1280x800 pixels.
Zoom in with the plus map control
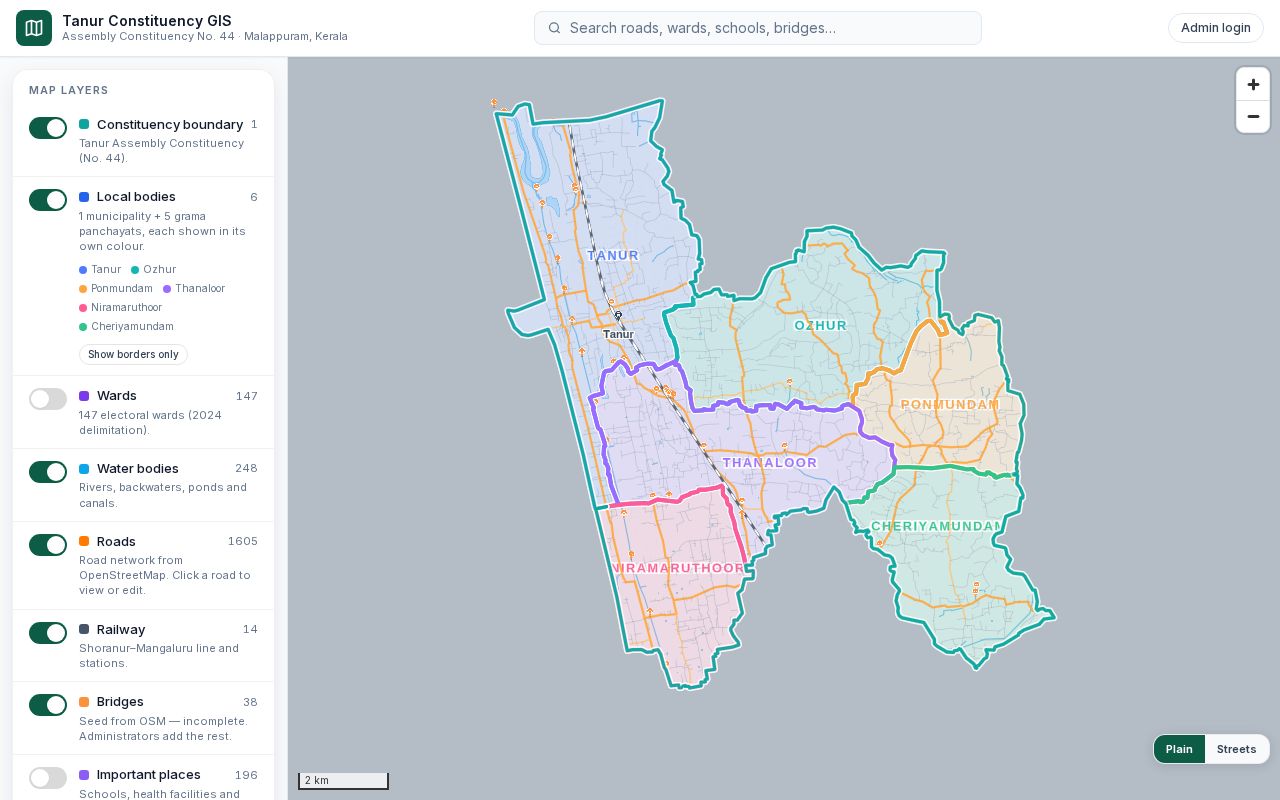tap(1253, 84)
